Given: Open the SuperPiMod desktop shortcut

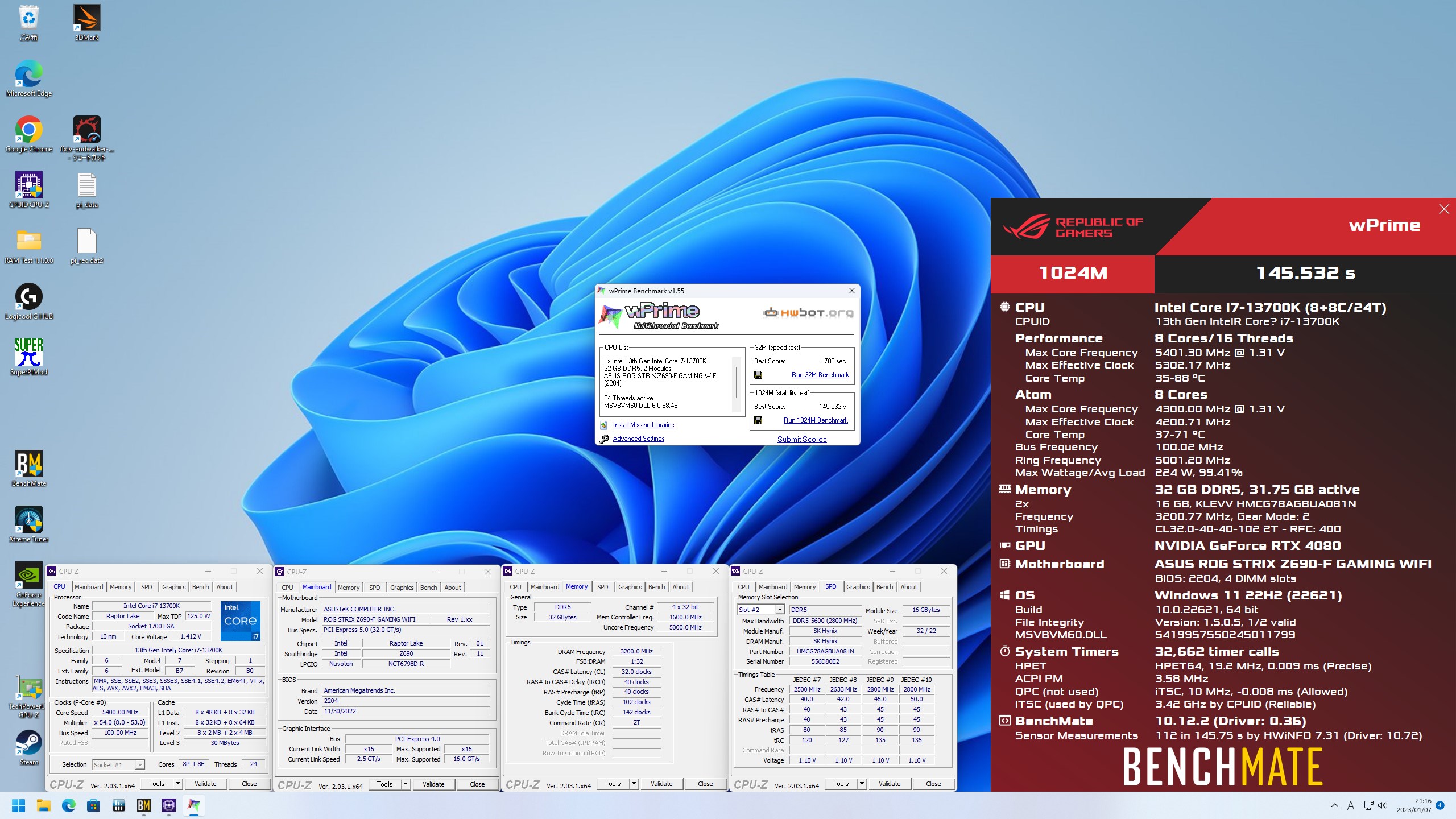Looking at the screenshot, I should pyautogui.click(x=28, y=357).
